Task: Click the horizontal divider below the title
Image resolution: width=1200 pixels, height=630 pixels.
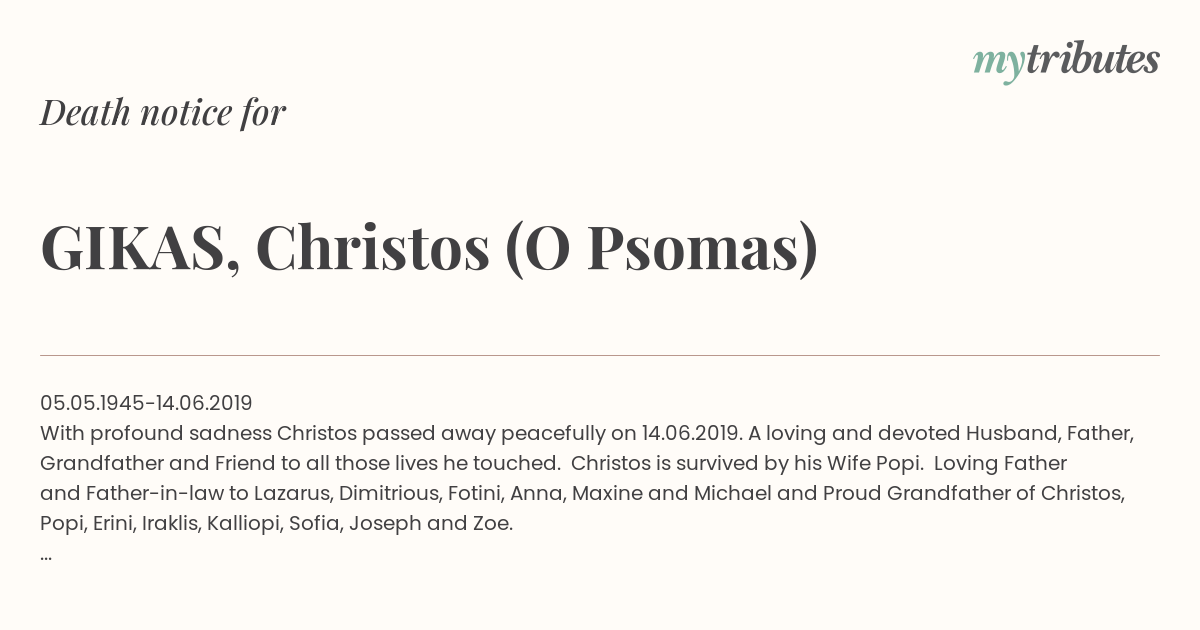Action: tap(600, 355)
